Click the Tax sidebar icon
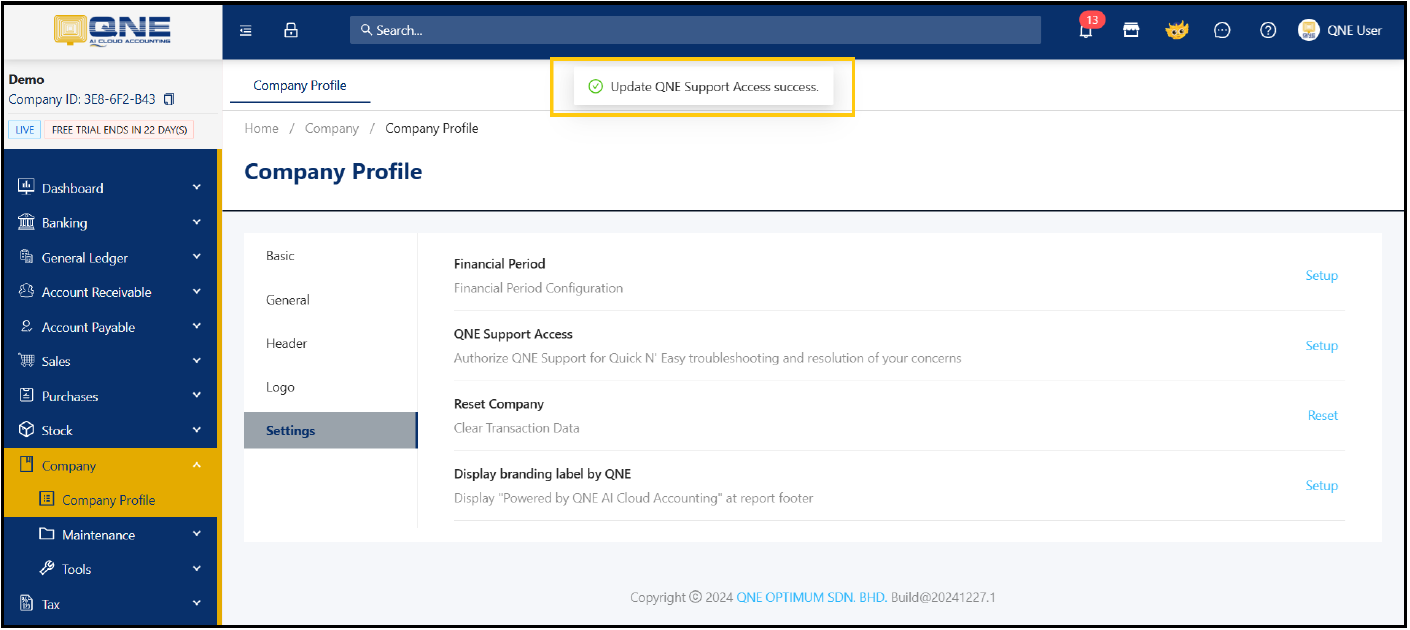Screen dimensions: 1410x630 click(27, 603)
